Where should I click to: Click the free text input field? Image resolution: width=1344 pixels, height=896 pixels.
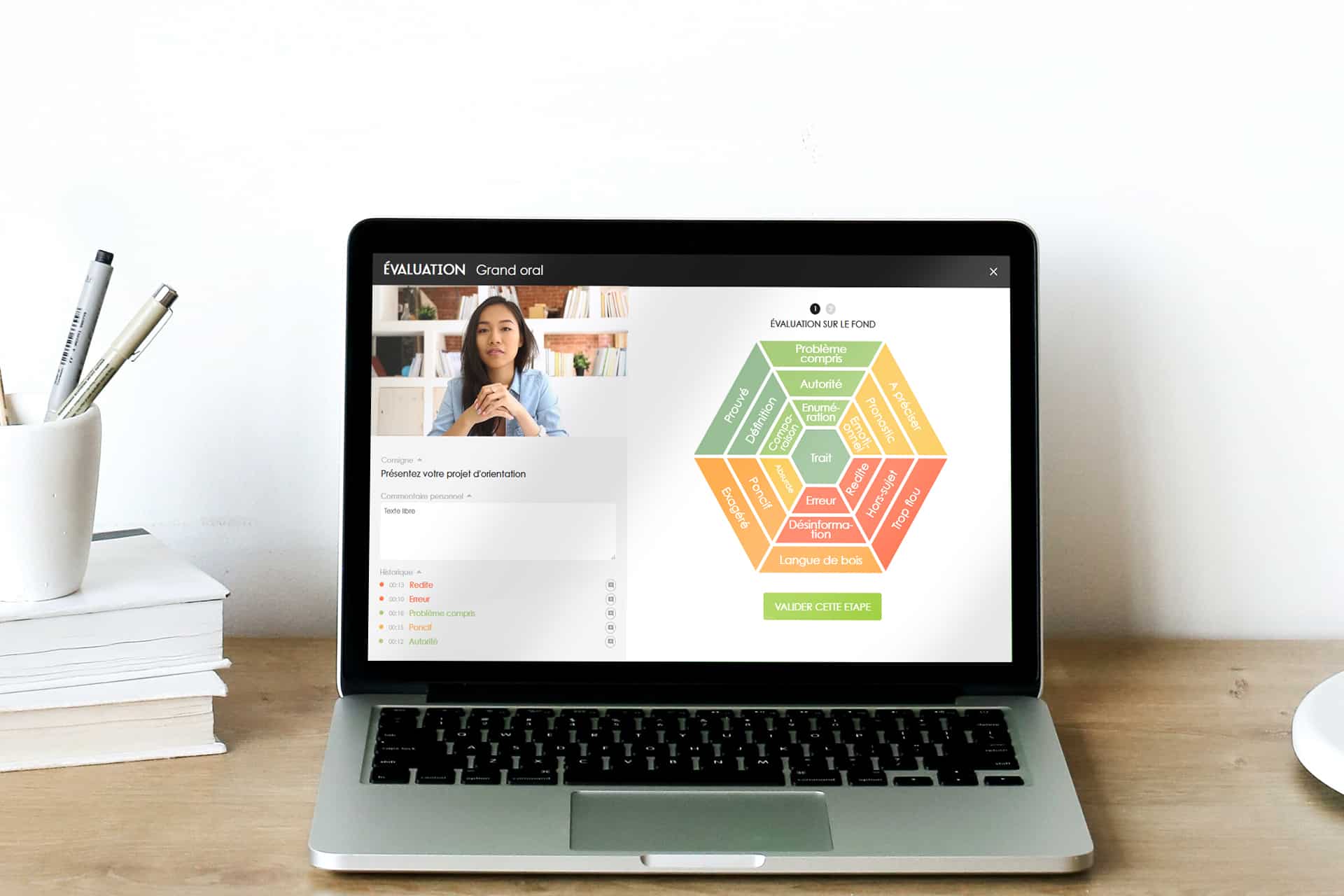(x=498, y=530)
